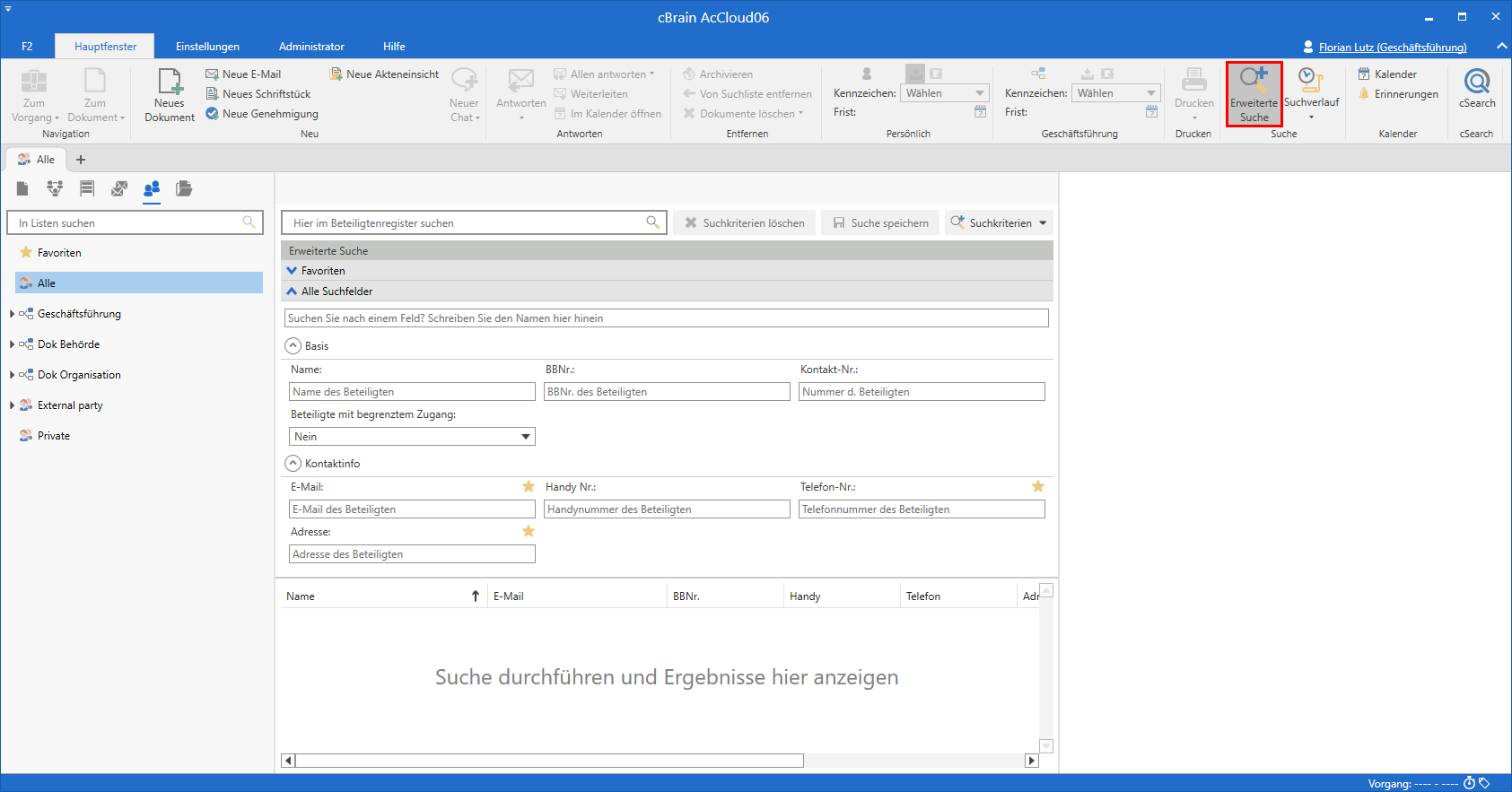The image size is (1512, 792).
Task: Click the horizontal scrollbar right arrow
Action: click(x=1032, y=761)
